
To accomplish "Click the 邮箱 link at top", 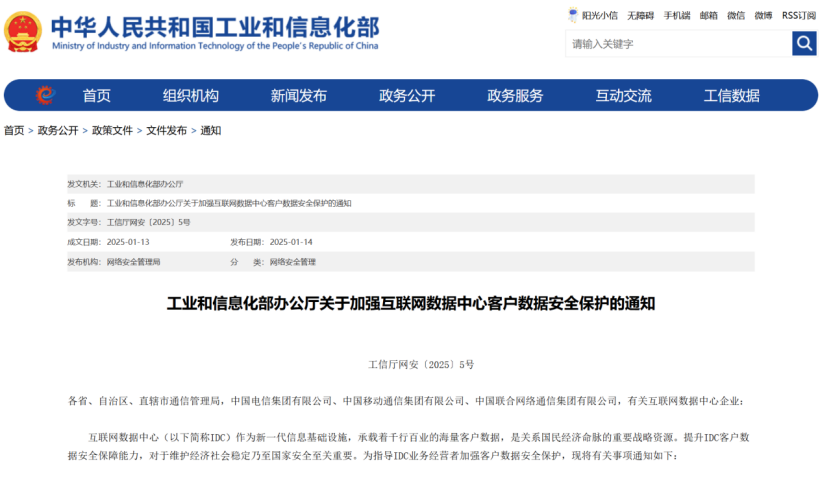I will point(709,15).
